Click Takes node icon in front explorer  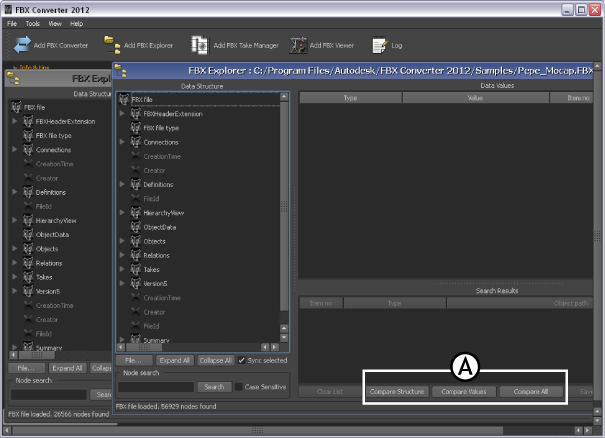point(136,269)
